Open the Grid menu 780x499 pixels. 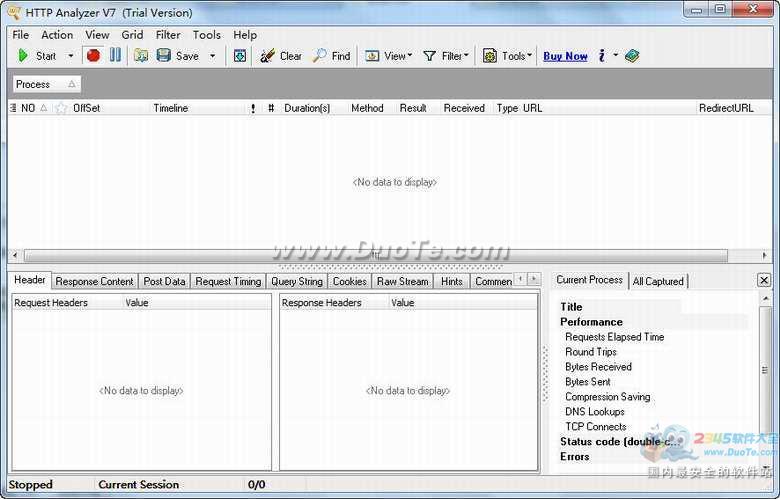point(132,35)
